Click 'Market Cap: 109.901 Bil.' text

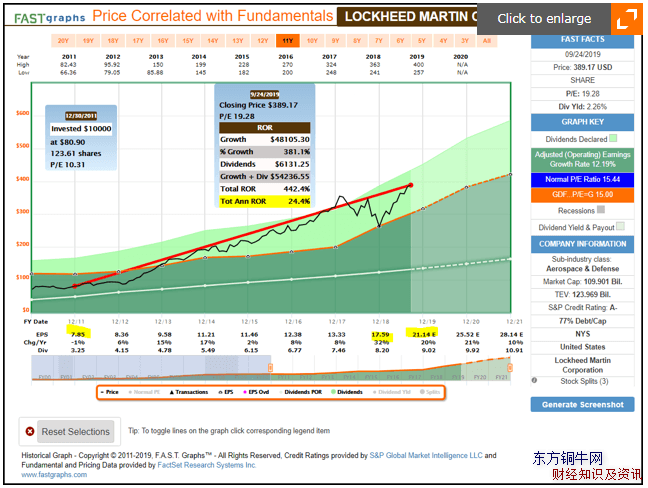pyautogui.click(x=582, y=282)
